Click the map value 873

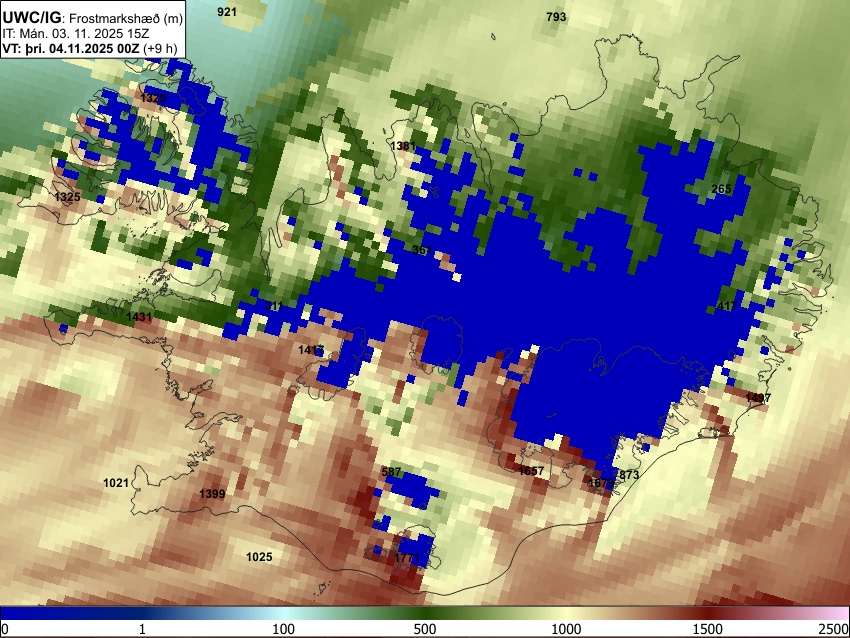(x=629, y=475)
